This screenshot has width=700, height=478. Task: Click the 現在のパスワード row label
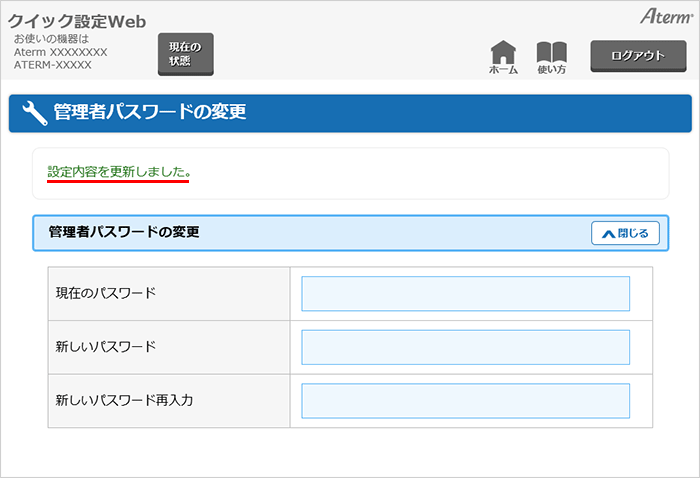click(x=106, y=294)
